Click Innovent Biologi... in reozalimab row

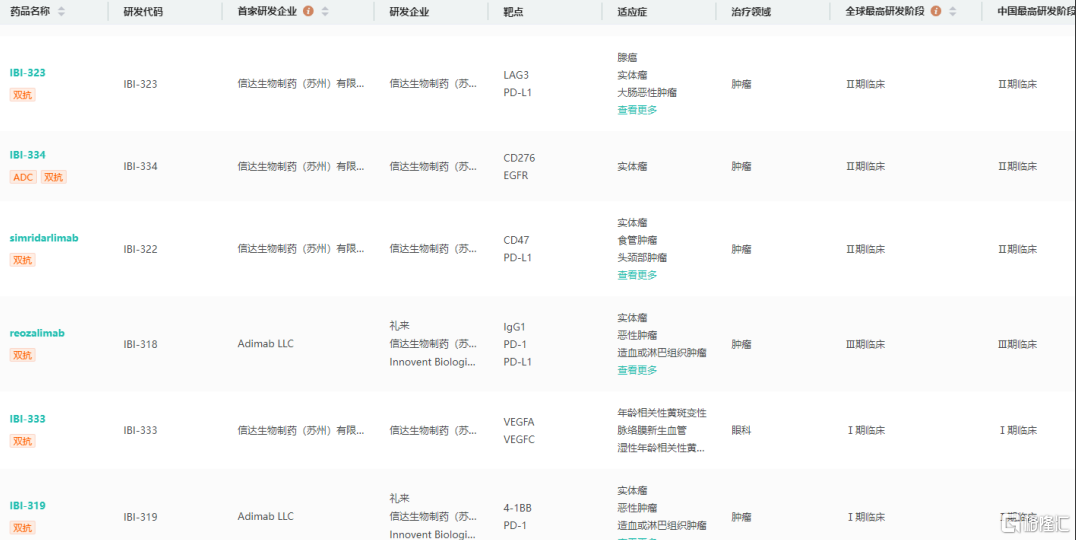(x=432, y=362)
